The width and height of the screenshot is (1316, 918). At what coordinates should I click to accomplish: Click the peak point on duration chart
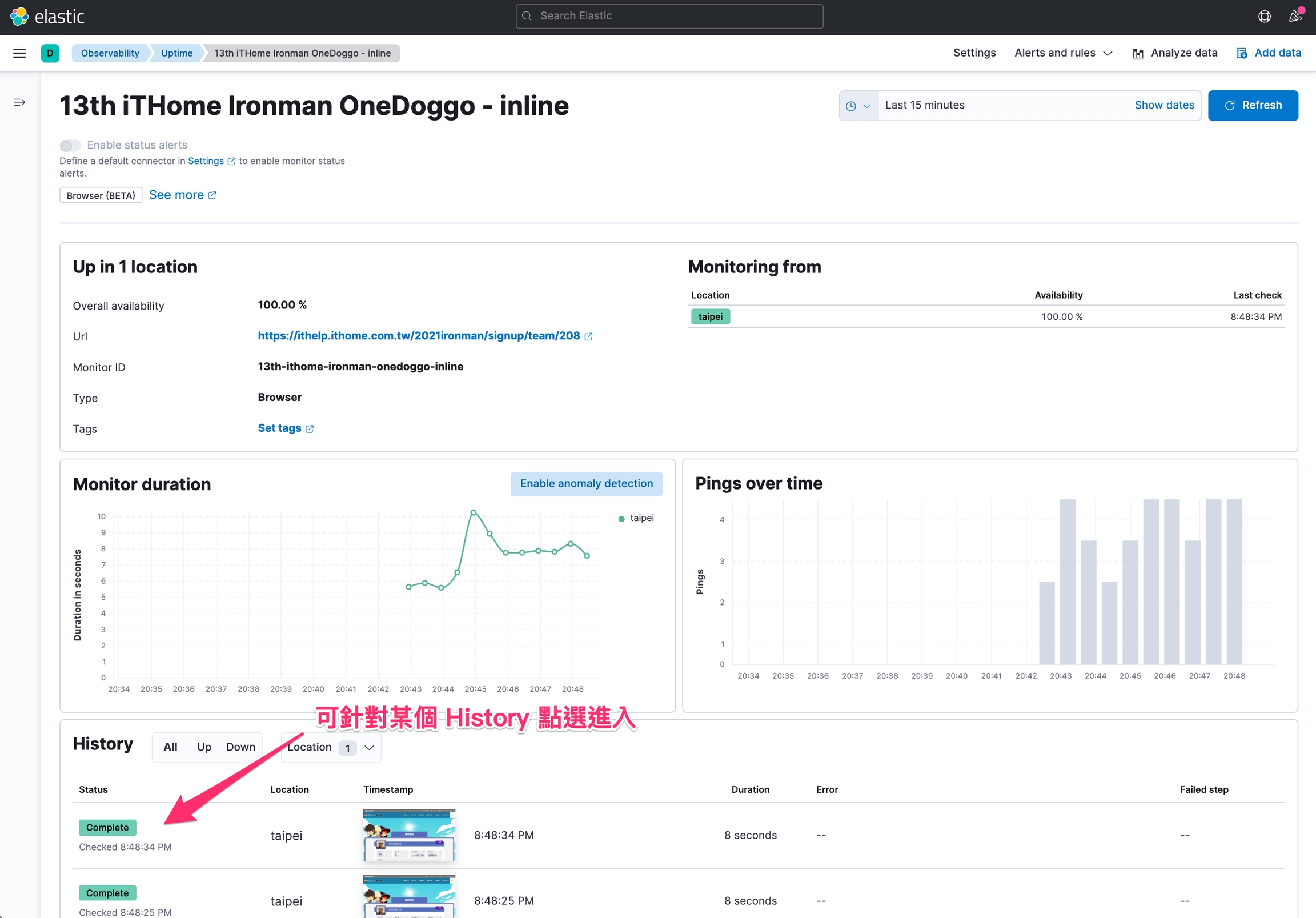click(x=474, y=512)
